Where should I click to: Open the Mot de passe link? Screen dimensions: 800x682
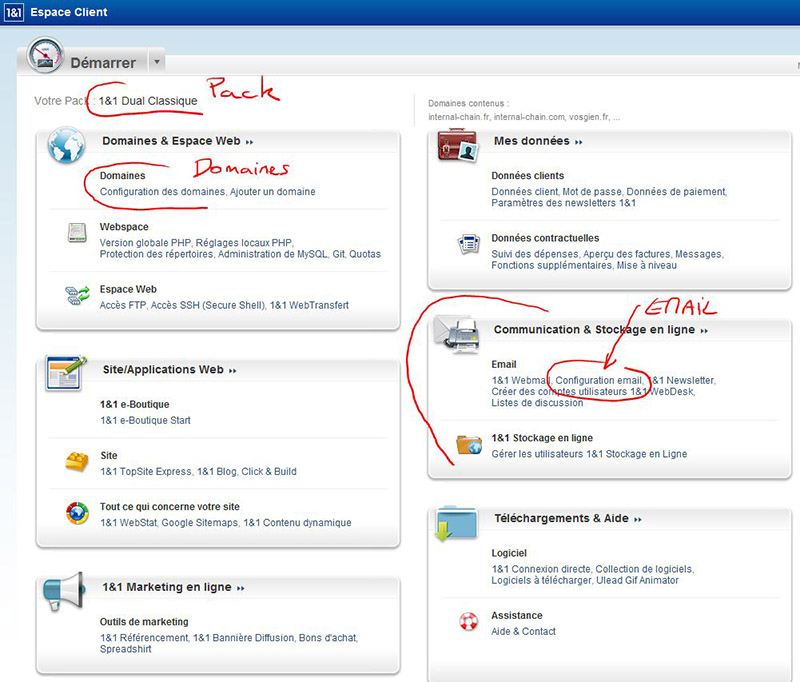(x=592, y=192)
